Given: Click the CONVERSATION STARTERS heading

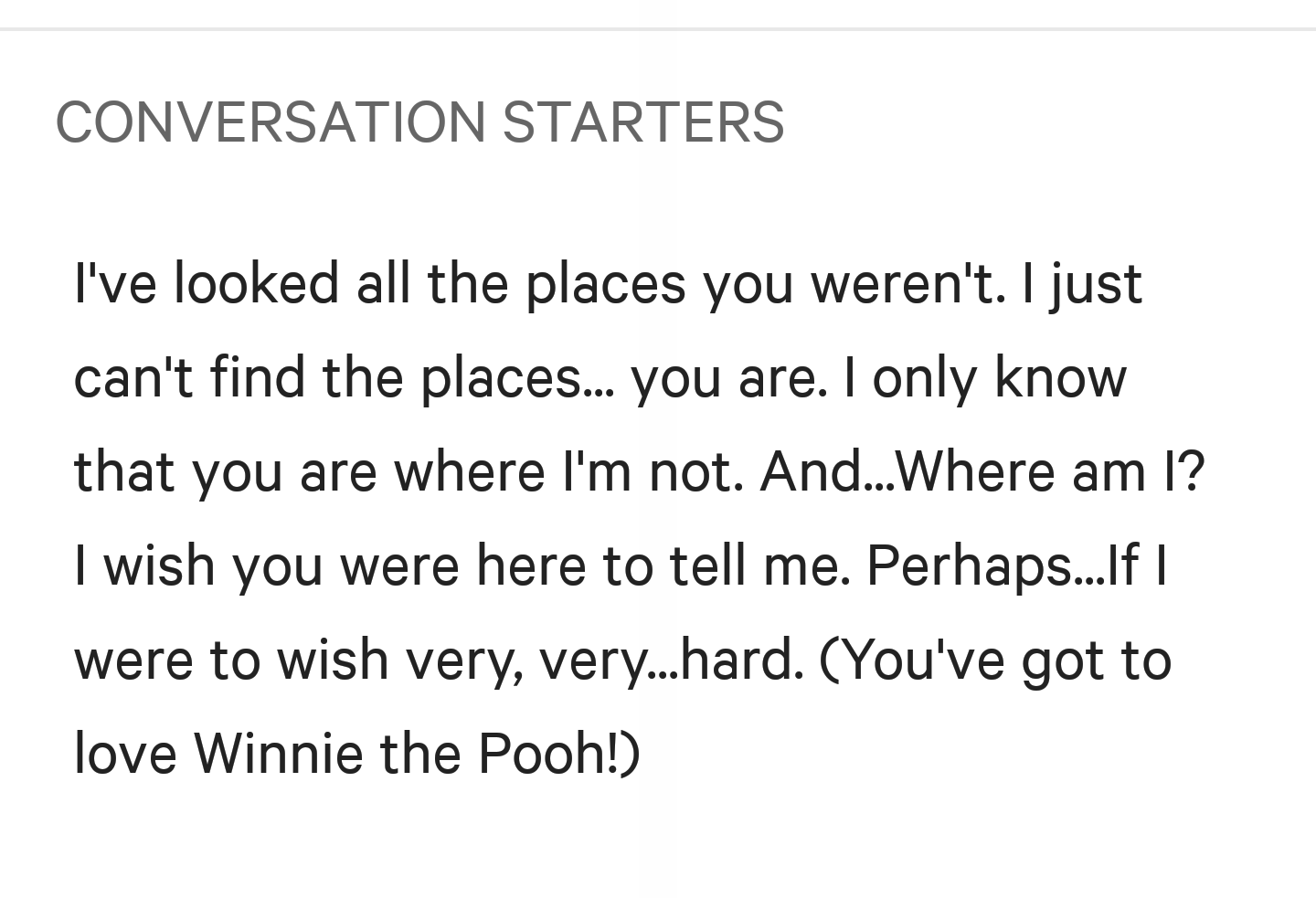Looking at the screenshot, I should tap(419, 121).
